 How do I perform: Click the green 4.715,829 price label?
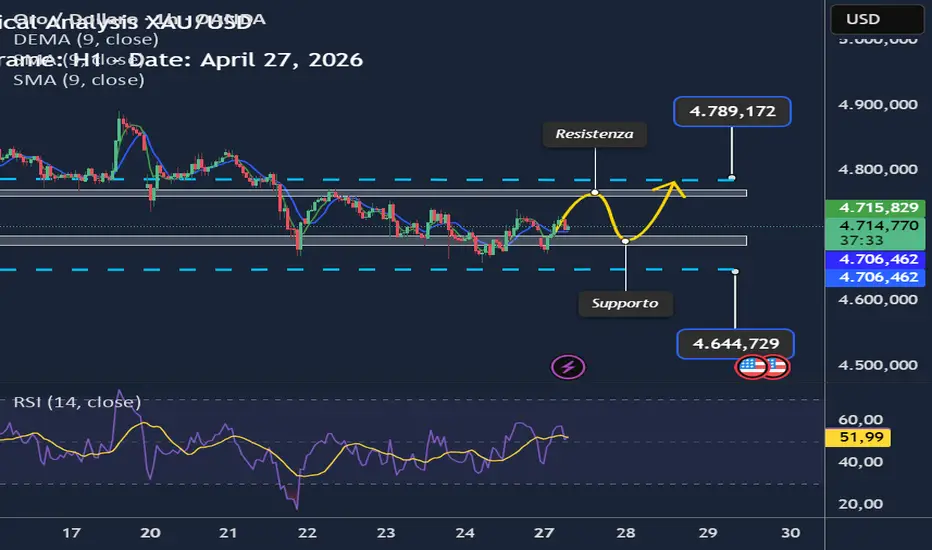click(x=875, y=208)
